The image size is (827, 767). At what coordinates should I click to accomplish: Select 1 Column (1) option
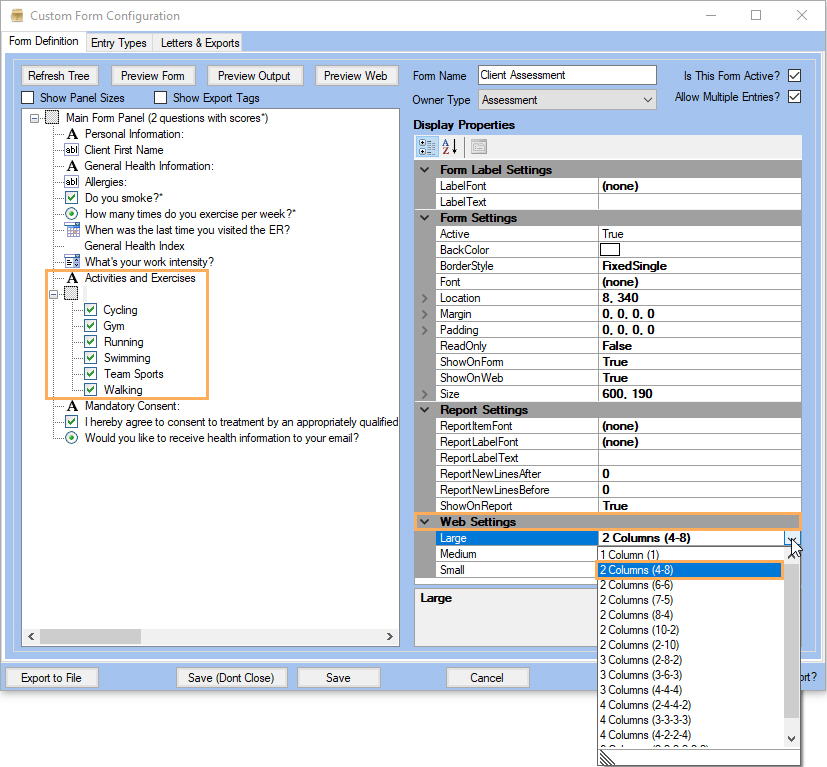click(x=690, y=555)
